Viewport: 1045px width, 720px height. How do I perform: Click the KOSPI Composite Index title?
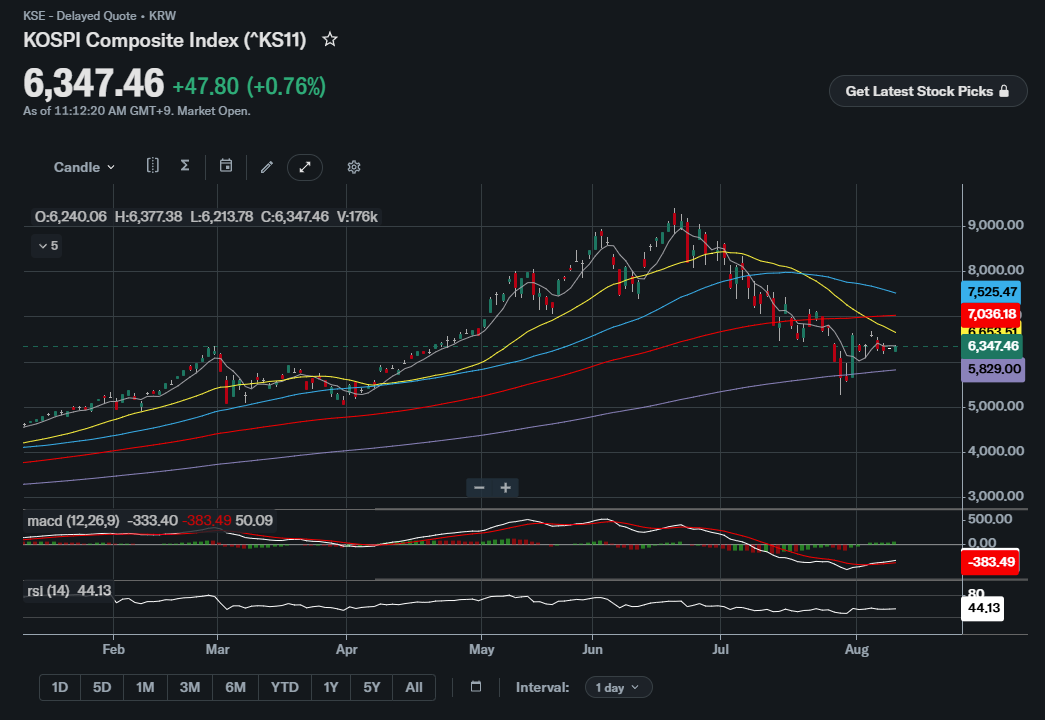point(165,40)
